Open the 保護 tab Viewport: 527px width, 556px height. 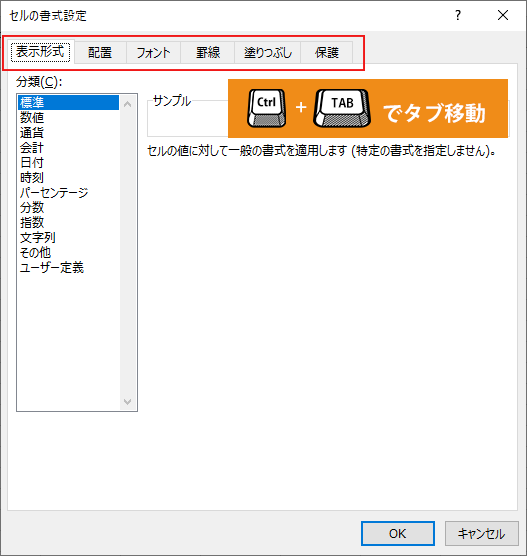(327, 52)
